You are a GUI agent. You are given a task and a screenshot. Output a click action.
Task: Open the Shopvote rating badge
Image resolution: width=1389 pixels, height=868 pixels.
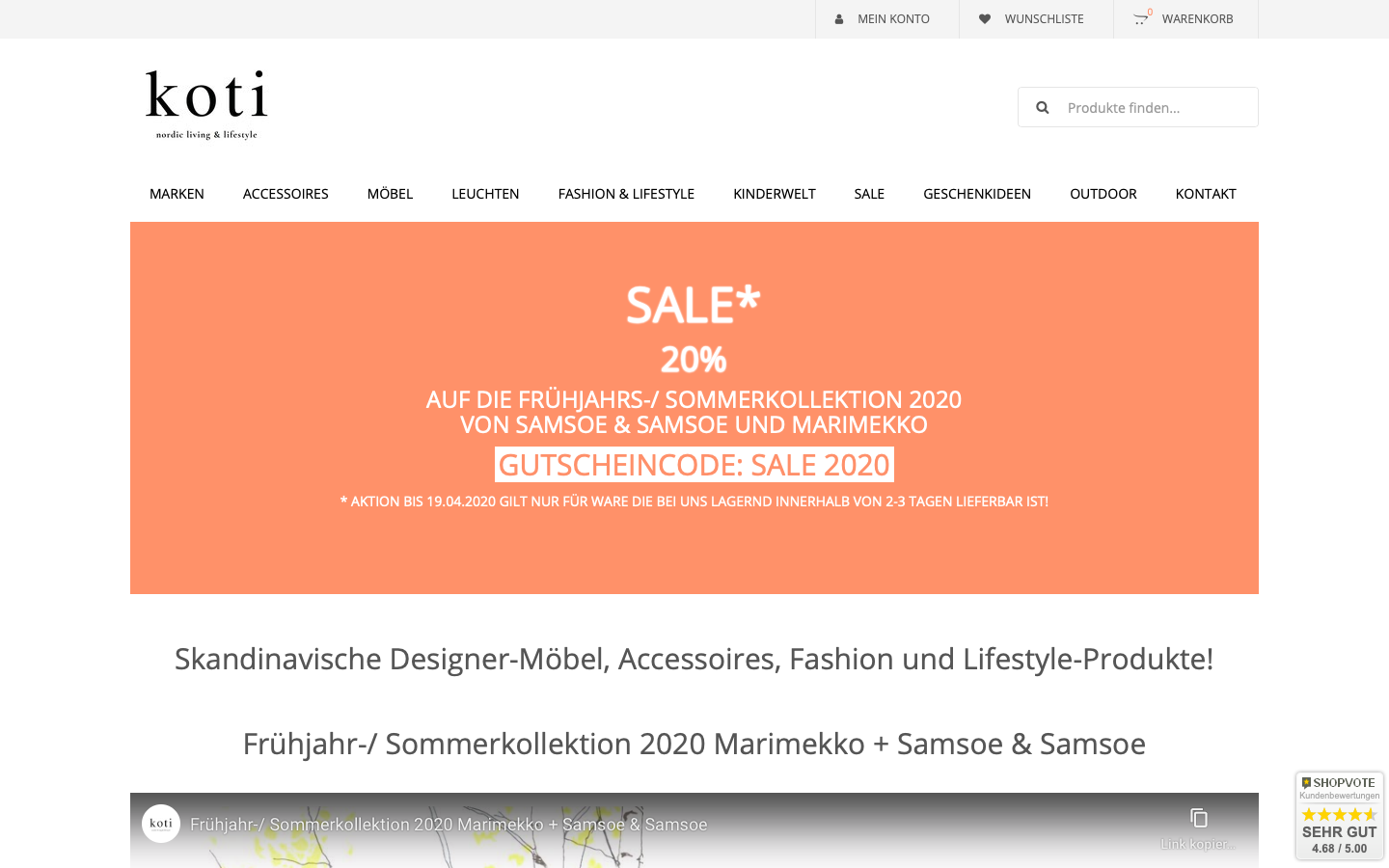pyautogui.click(x=1340, y=816)
